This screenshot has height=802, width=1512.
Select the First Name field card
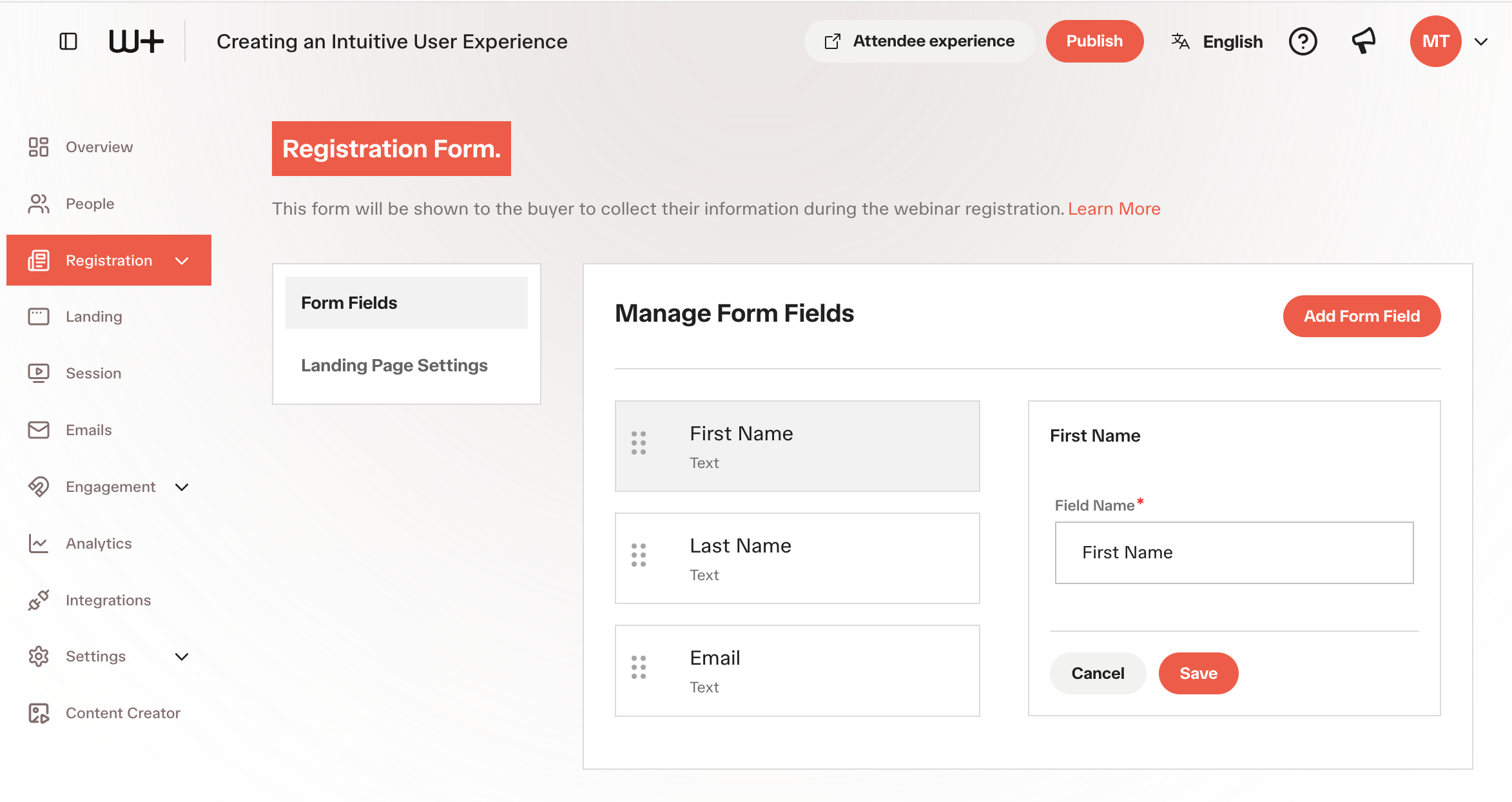coord(797,446)
